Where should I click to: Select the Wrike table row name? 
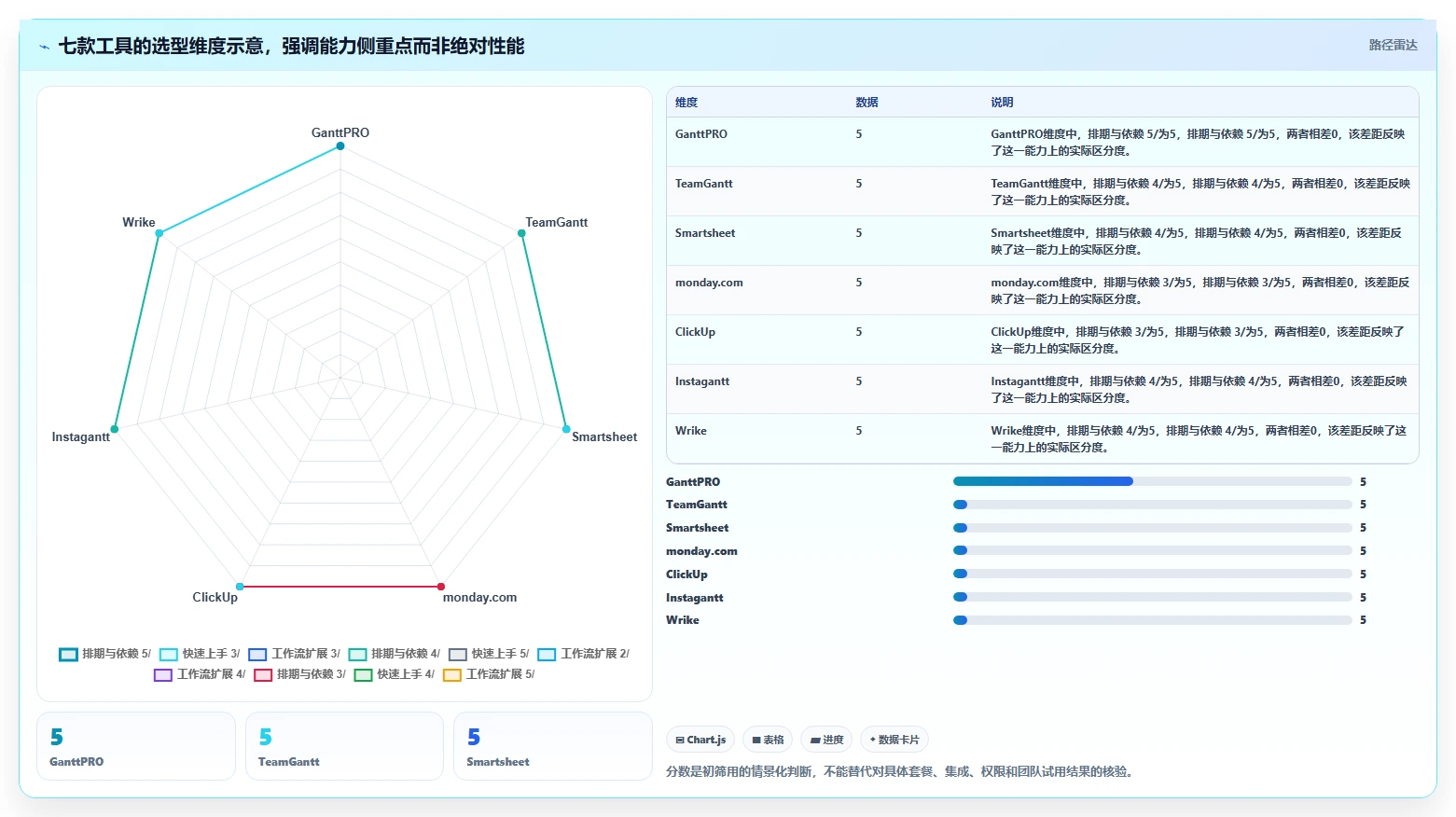point(691,431)
